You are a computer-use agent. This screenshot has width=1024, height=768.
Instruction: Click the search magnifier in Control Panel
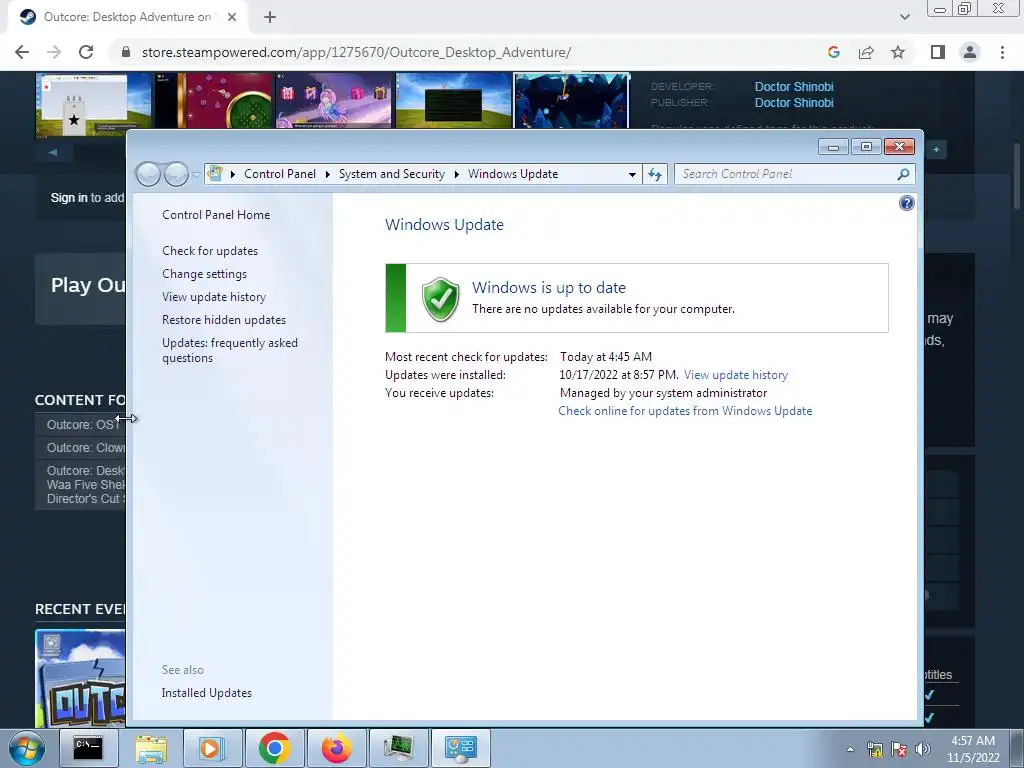tap(903, 174)
